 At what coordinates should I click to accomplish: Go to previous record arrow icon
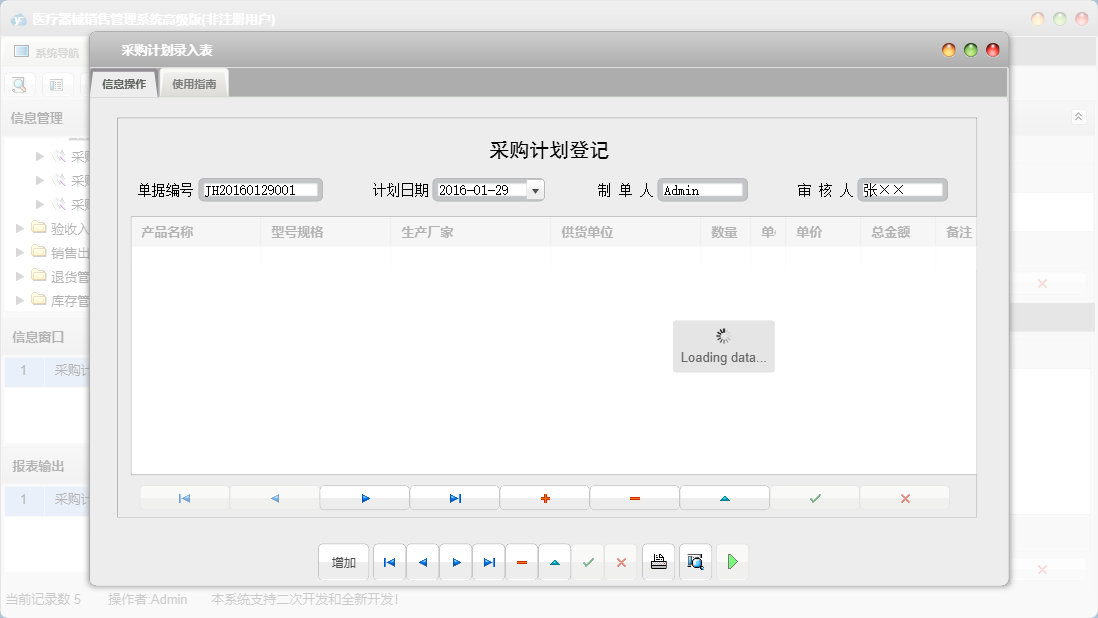coord(274,497)
